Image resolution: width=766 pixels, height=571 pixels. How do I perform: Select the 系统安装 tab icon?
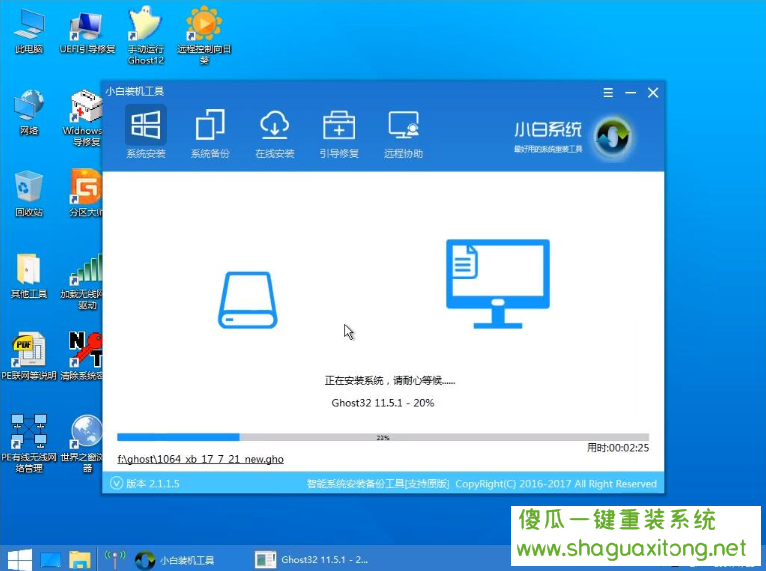pyautogui.click(x=146, y=125)
